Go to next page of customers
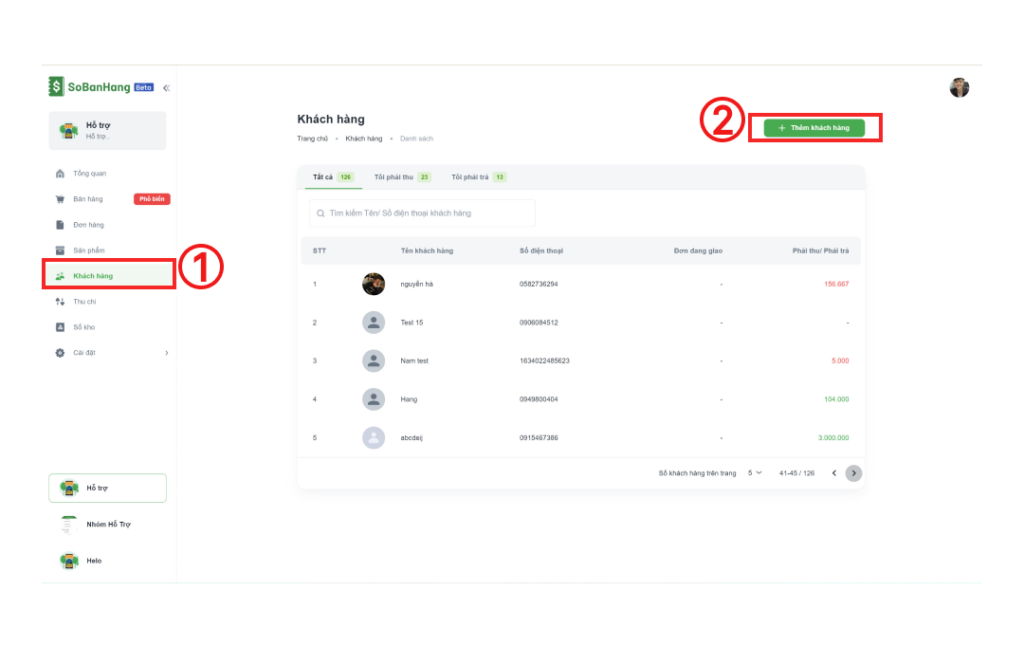1024x647 pixels. tap(853, 473)
